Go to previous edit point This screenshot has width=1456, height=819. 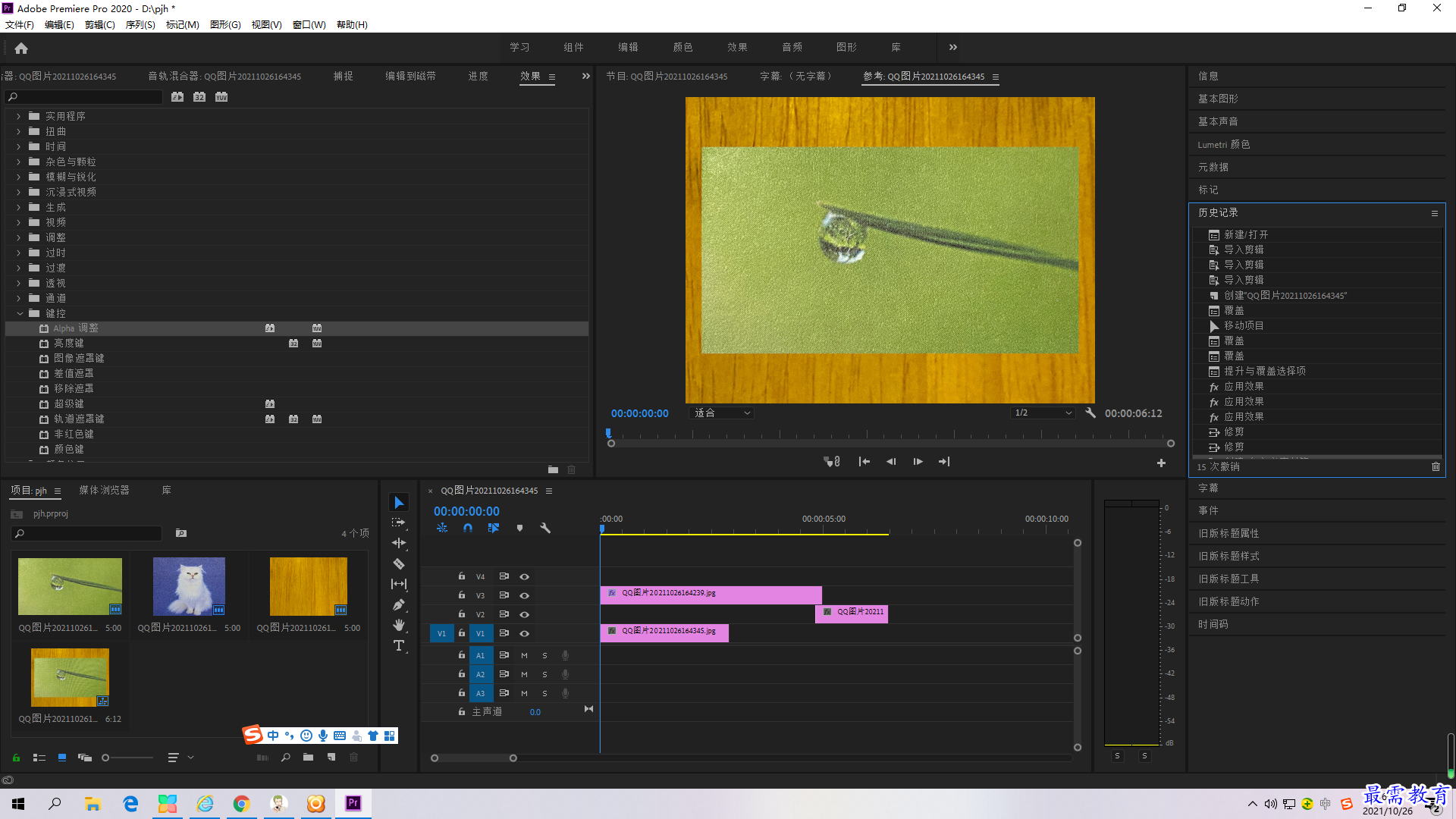point(864,462)
